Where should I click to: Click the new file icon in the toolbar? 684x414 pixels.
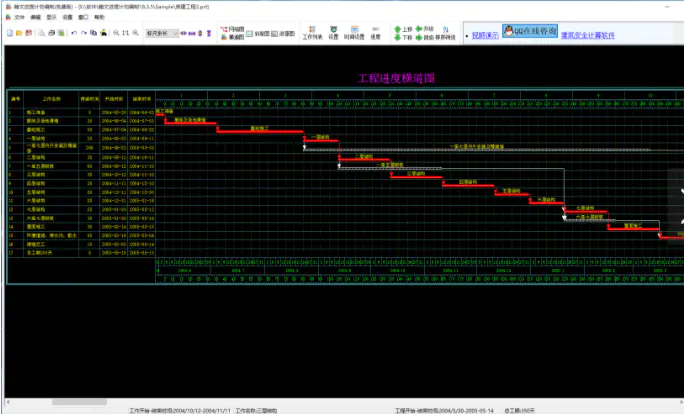[10, 33]
